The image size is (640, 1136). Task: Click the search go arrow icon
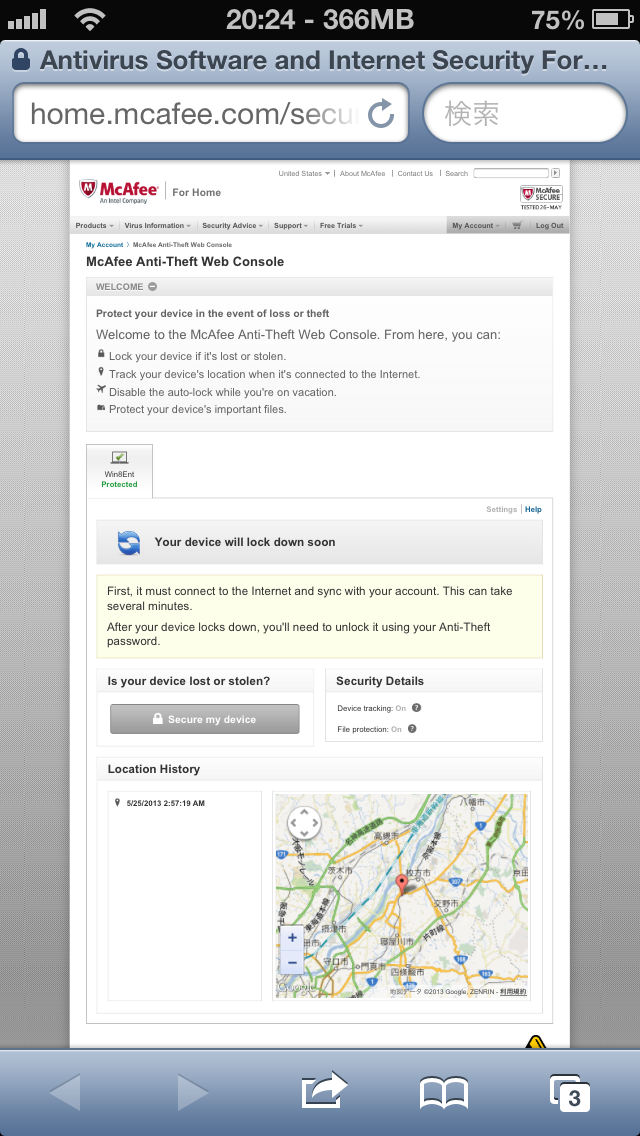tap(556, 173)
